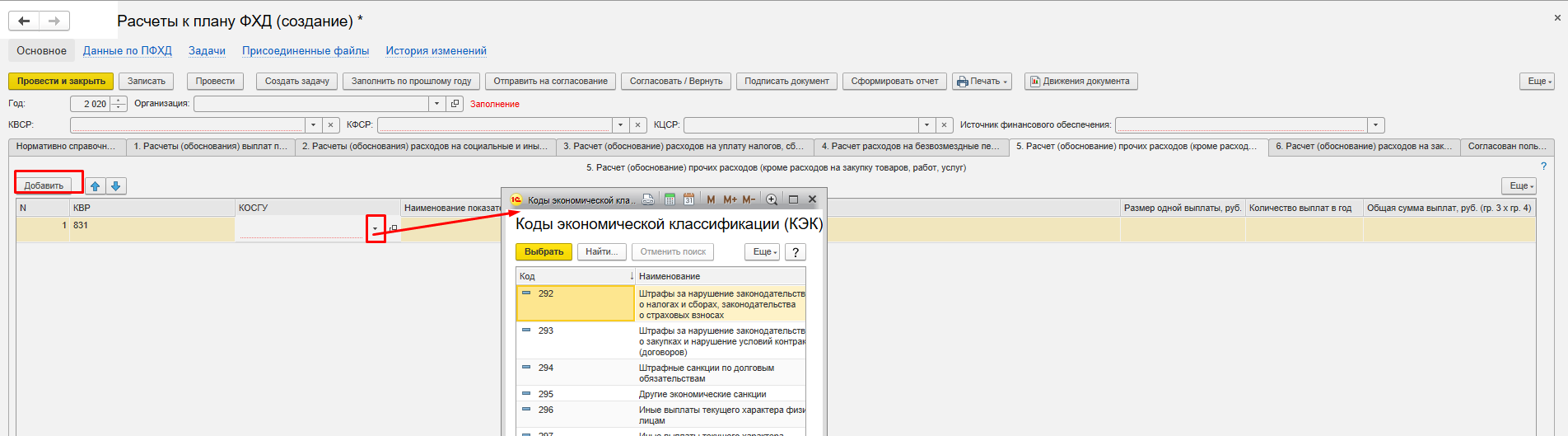
Task: Expand the Организация dropdown
Action: (437, 104)
